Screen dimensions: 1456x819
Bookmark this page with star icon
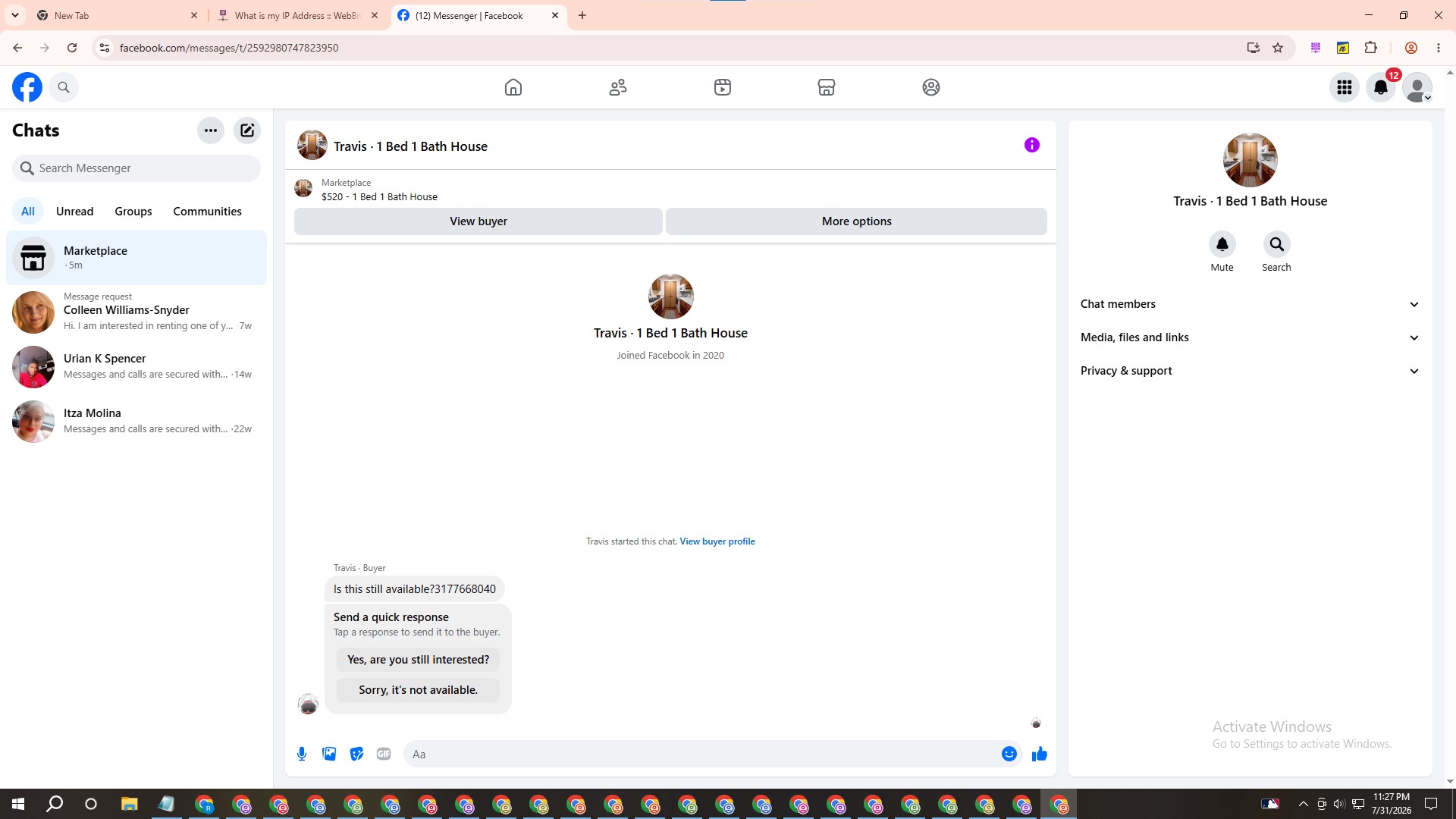(x=1278, y=48)
